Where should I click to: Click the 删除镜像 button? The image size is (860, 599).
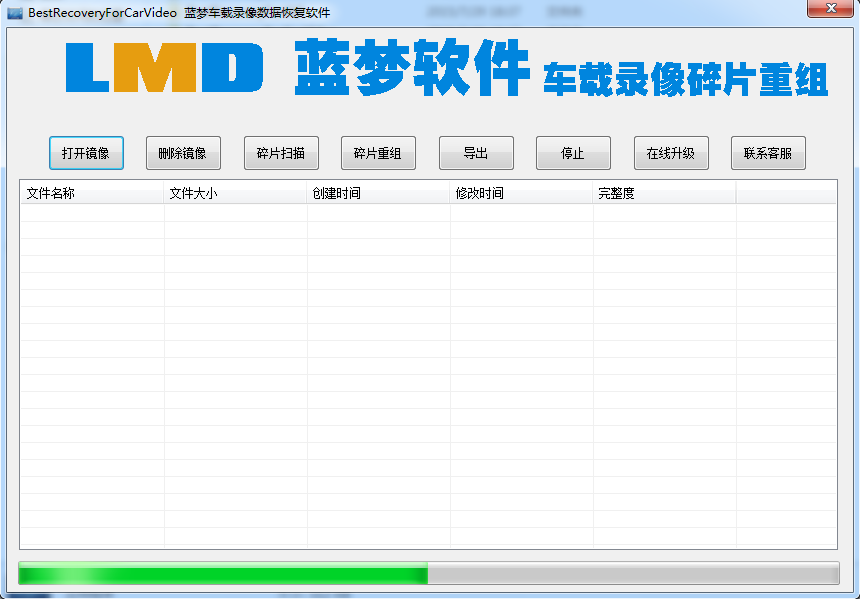click(x=183, y=153)
